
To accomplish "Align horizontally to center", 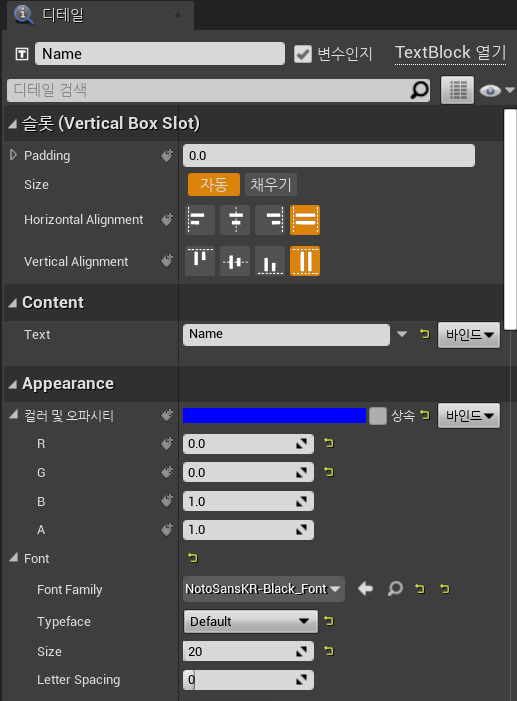I will [235, 220].
